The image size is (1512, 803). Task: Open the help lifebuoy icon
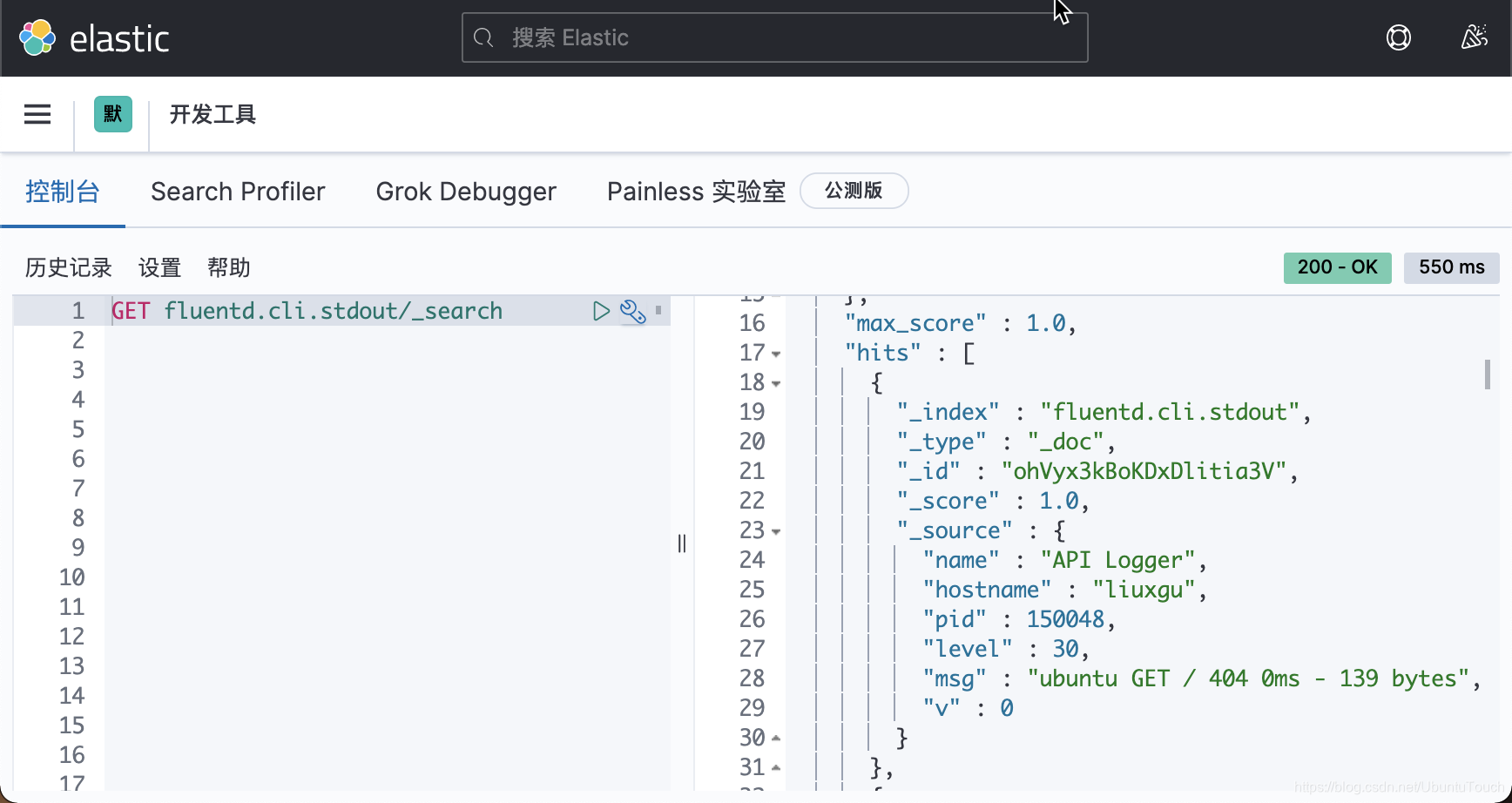(1399, 37)
